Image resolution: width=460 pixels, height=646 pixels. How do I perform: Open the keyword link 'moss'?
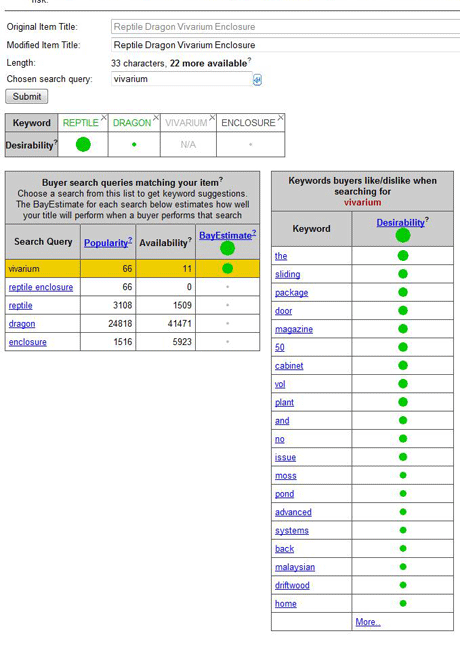286,475
